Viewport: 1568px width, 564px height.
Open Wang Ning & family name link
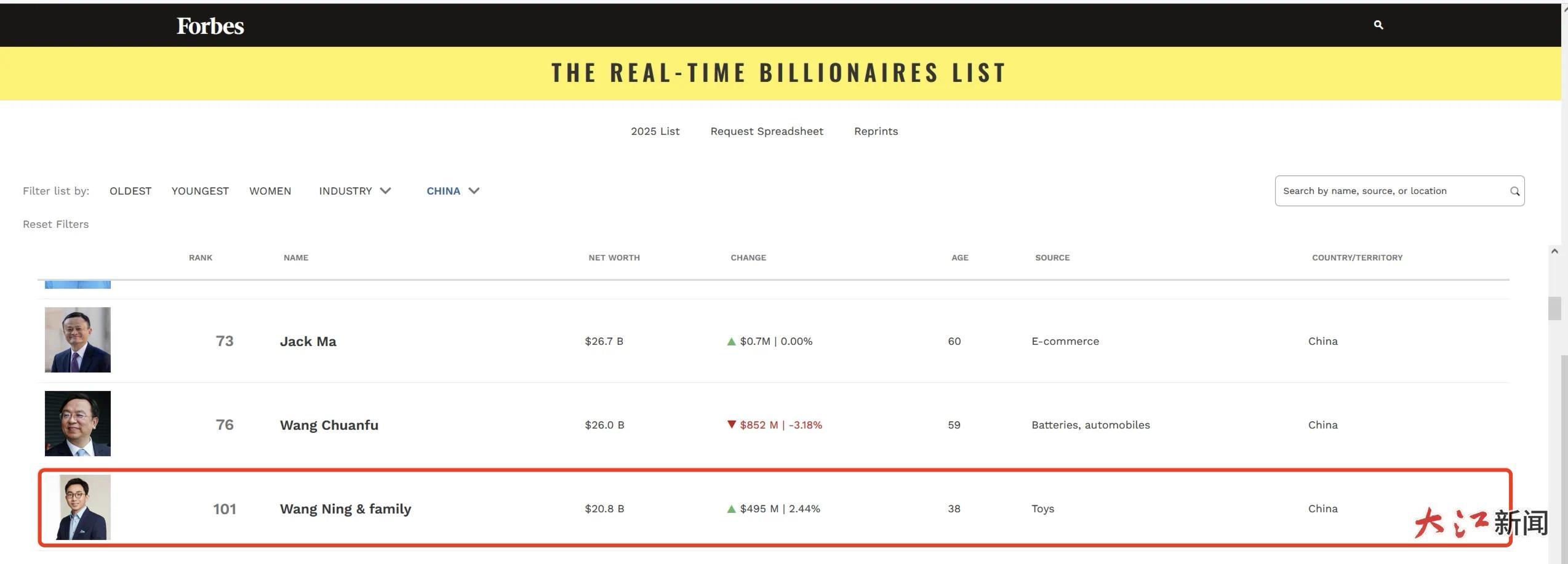pyautogui.click(x=345, y=509)
